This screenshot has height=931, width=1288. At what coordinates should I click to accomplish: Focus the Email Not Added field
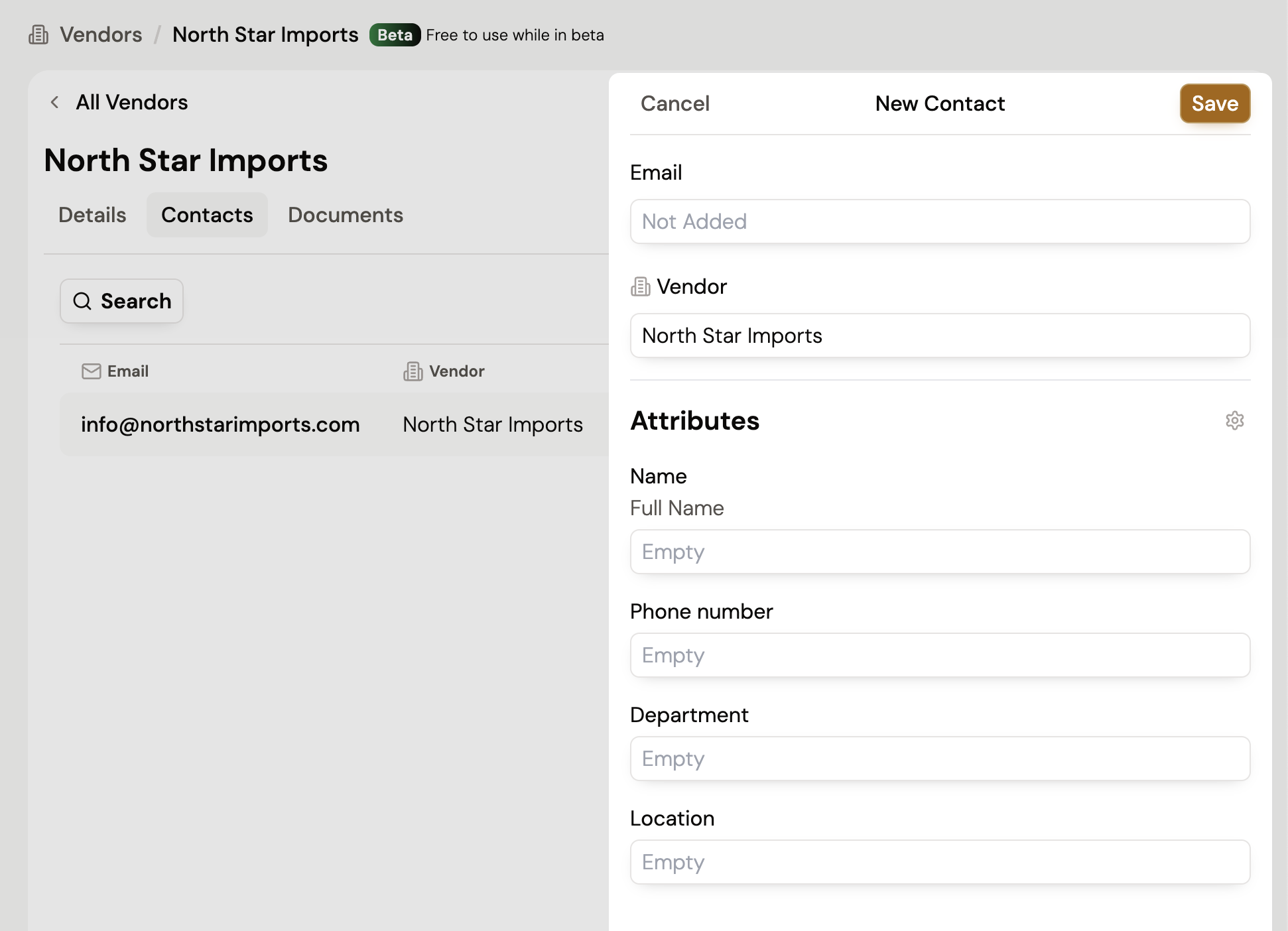pyautogui.click(x=939, y=221)
